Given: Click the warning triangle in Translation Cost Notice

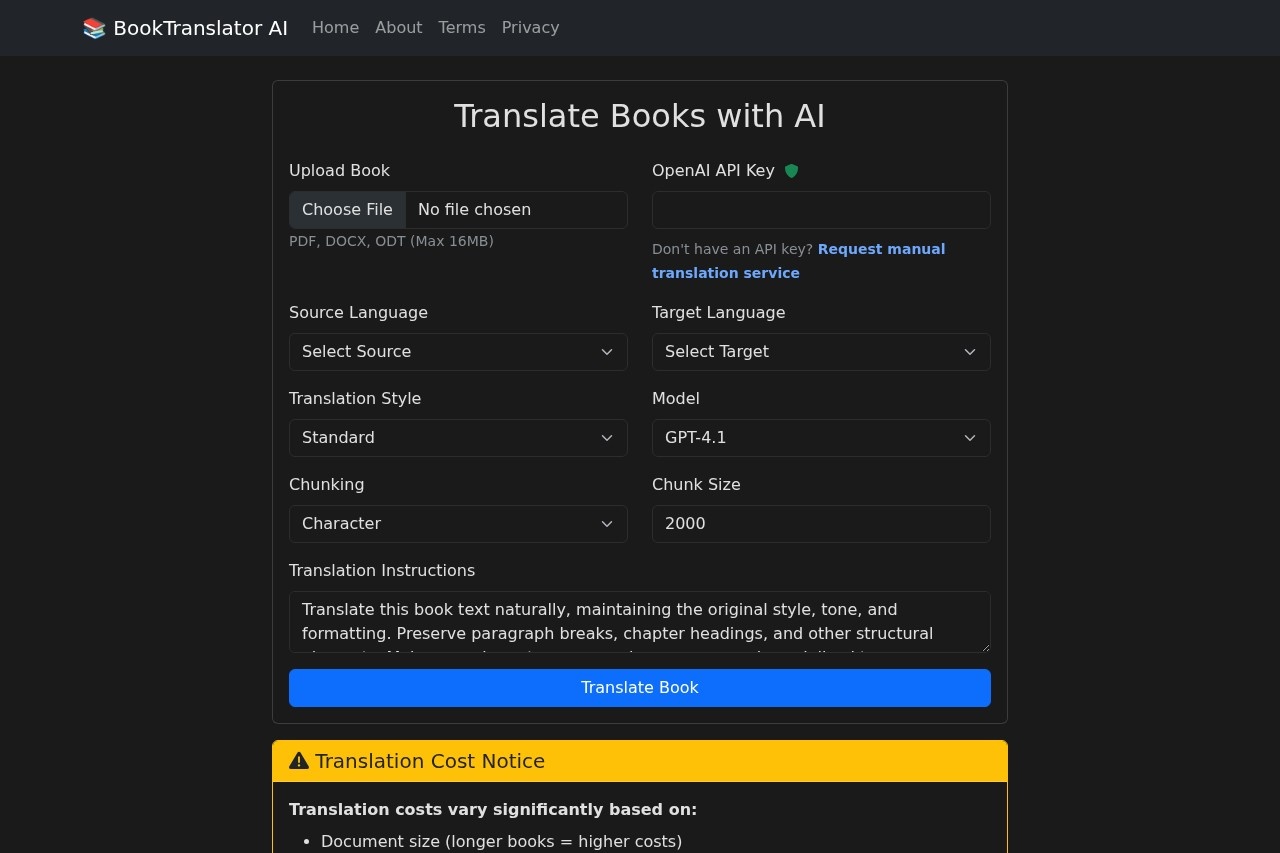Looking at the screenshot, I should 298,760.
